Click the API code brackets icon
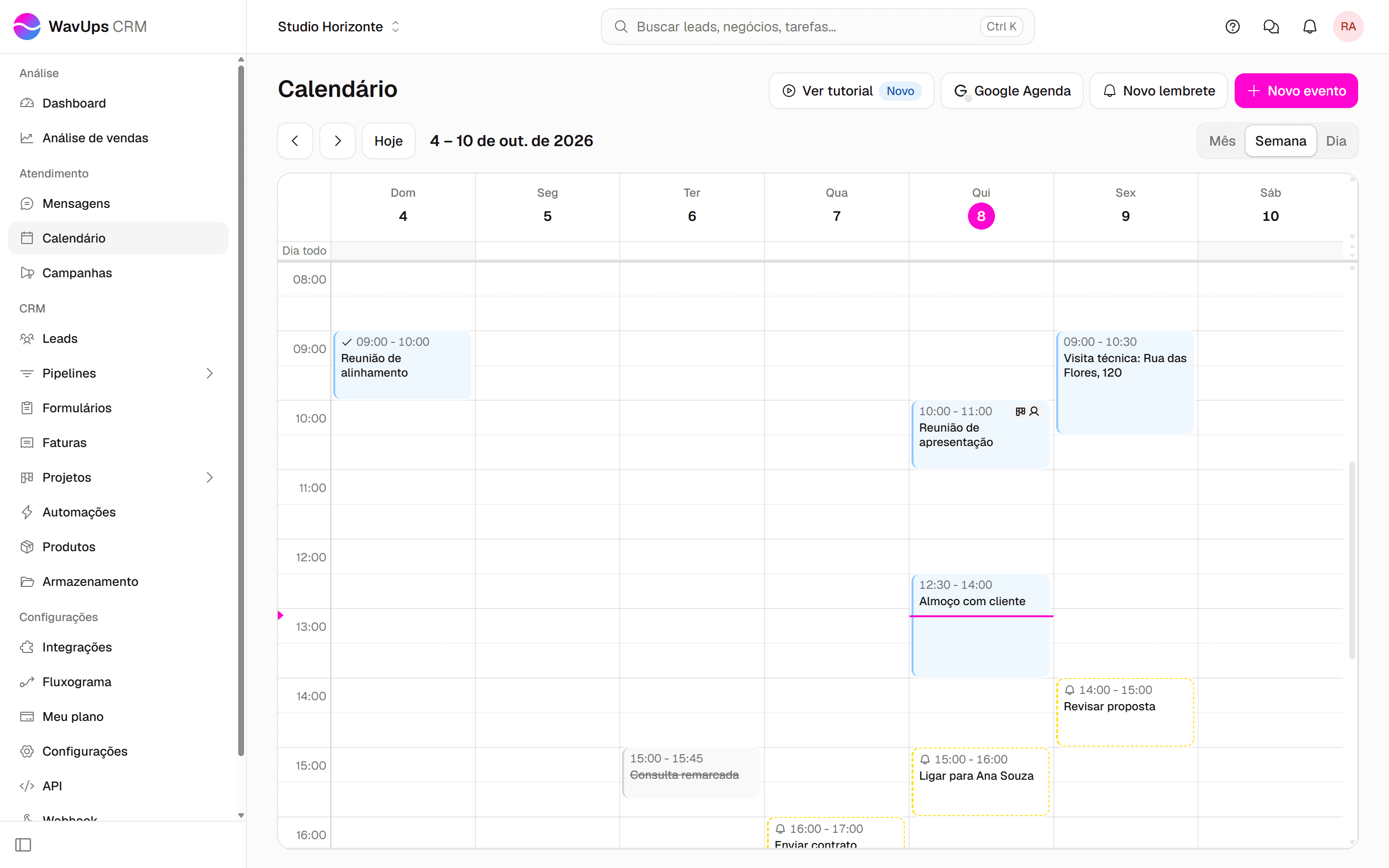 (27, 786)
